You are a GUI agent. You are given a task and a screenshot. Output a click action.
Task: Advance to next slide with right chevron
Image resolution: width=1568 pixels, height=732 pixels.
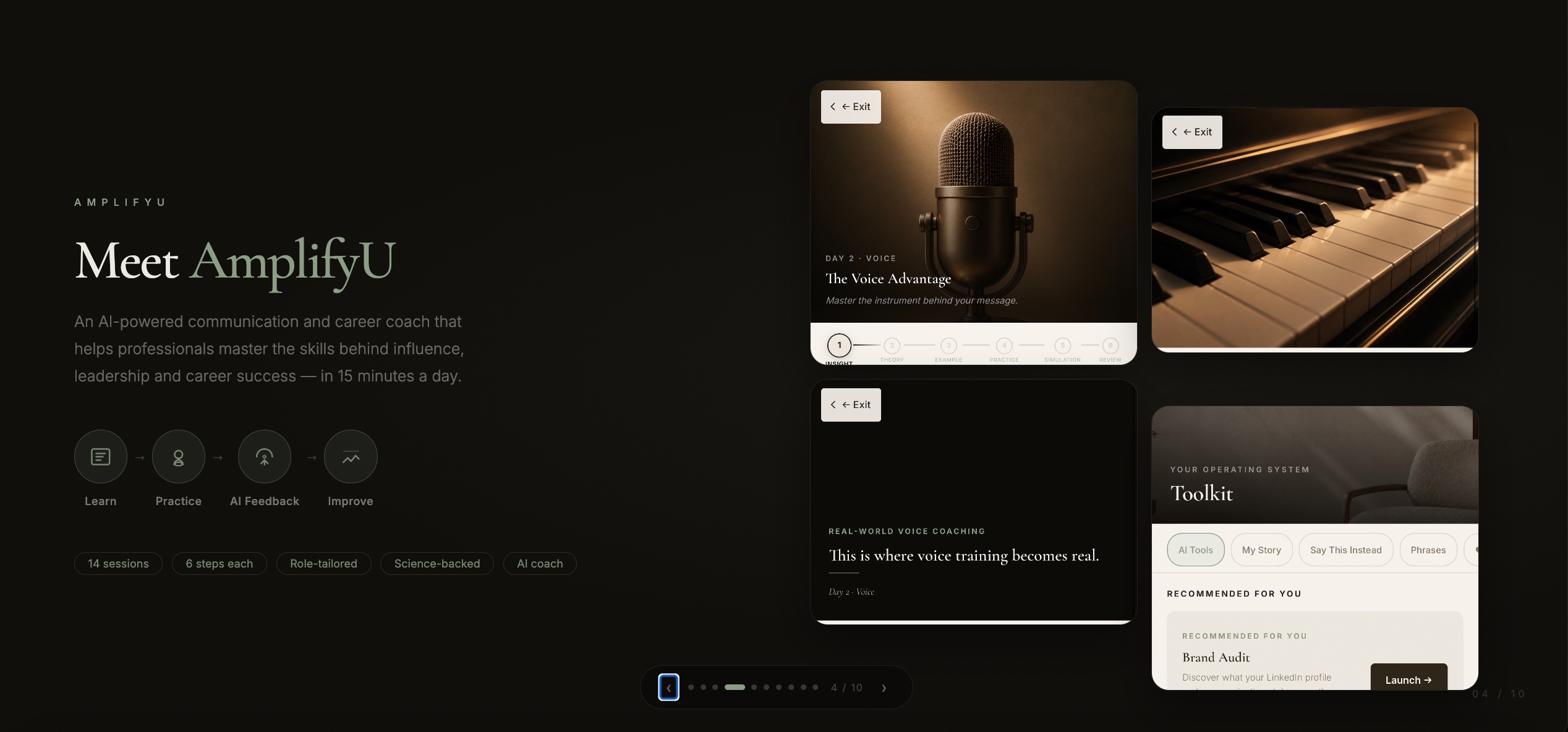pyautogui.click(x=884, y=687)
